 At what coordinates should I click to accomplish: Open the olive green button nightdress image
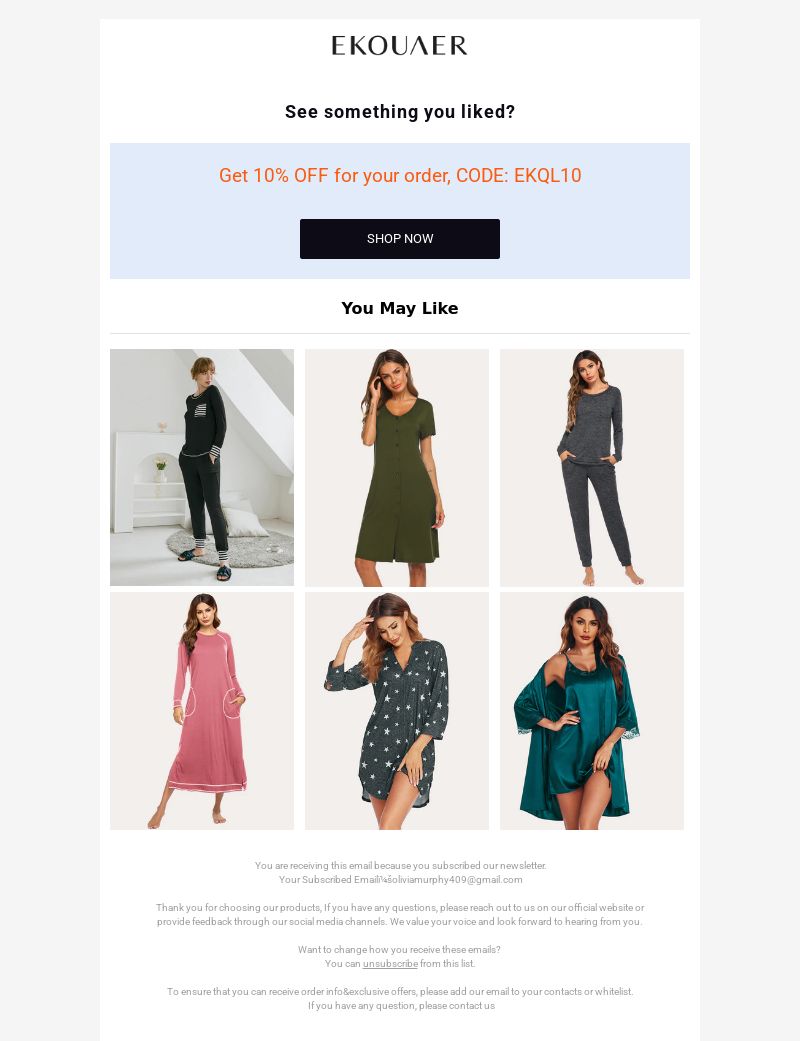397,467
